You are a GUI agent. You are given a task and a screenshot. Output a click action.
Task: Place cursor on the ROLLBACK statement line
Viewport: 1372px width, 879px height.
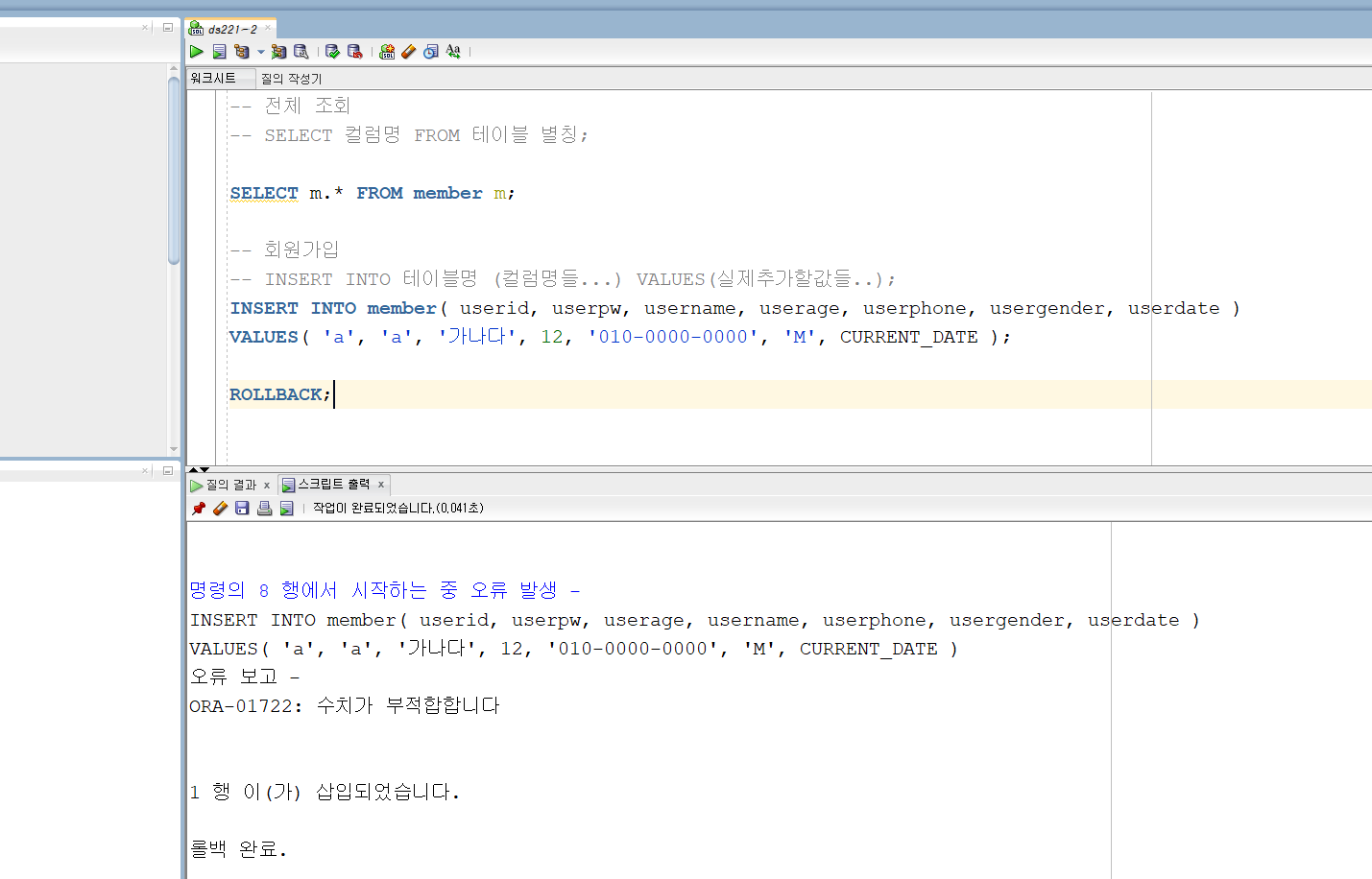click(x=280, y=394)
